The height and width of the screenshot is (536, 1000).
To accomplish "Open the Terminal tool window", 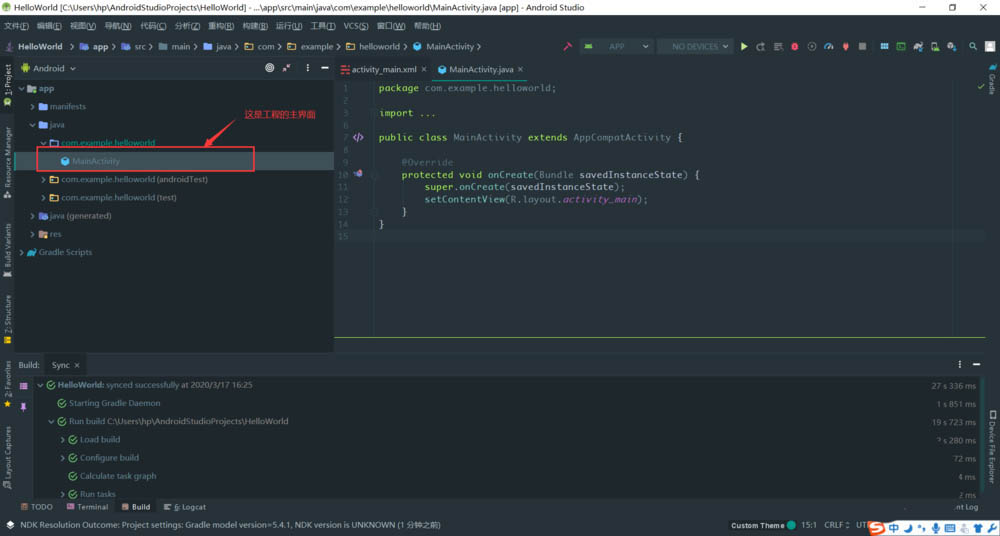I will (87, 507).
